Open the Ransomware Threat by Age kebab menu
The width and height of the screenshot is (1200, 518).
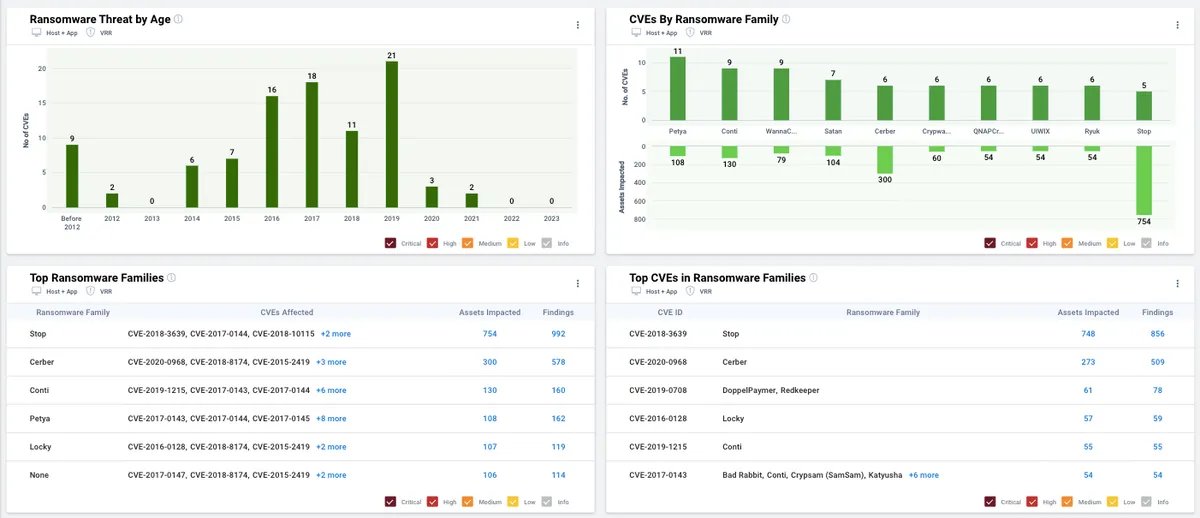pos(577,26)
